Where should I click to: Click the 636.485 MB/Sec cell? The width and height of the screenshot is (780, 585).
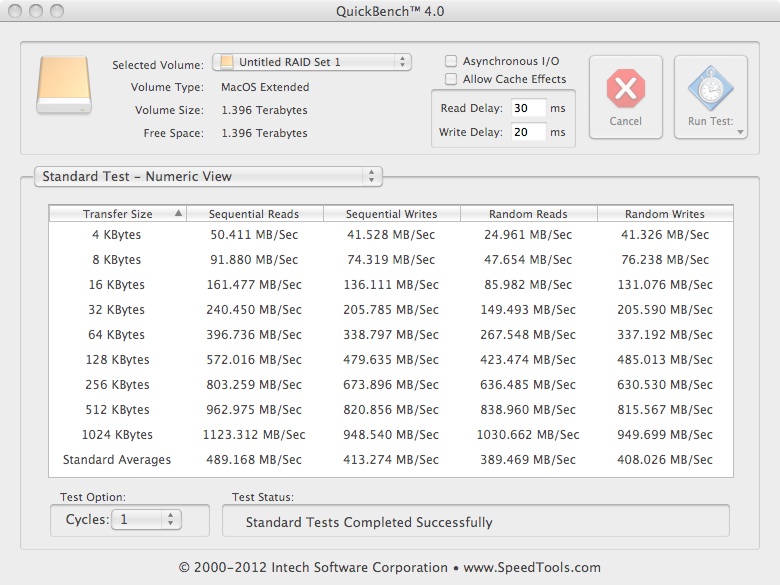pyautogui.click(x=528, y=385)
